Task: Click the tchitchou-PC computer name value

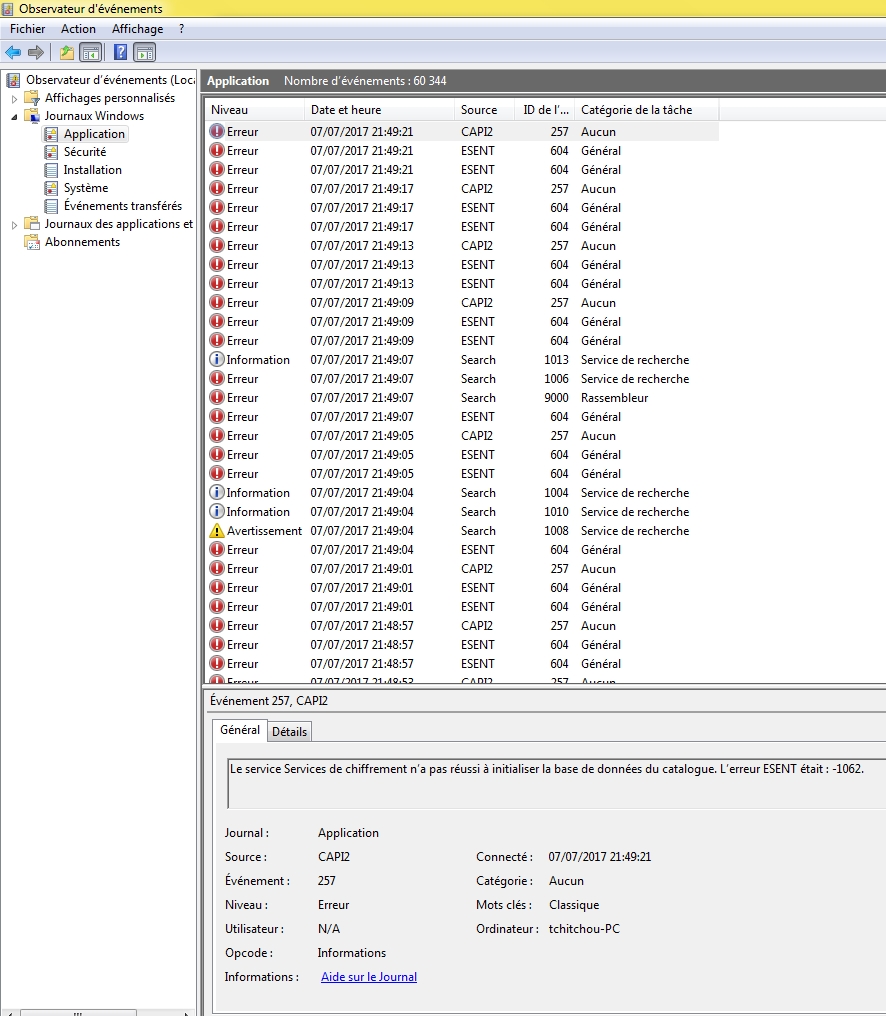Action: coord(584,929)
